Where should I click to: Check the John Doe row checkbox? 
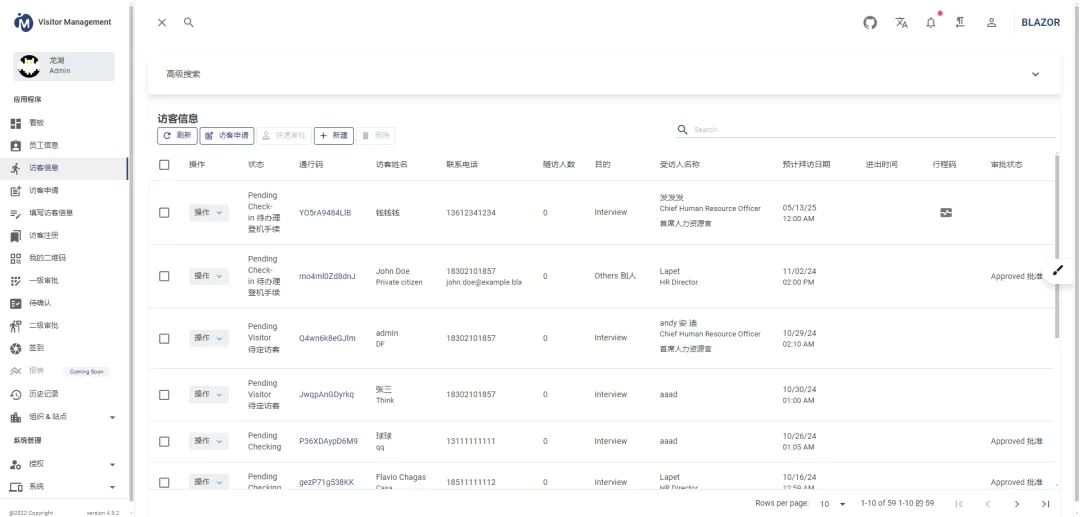click(x=164, y=276)
